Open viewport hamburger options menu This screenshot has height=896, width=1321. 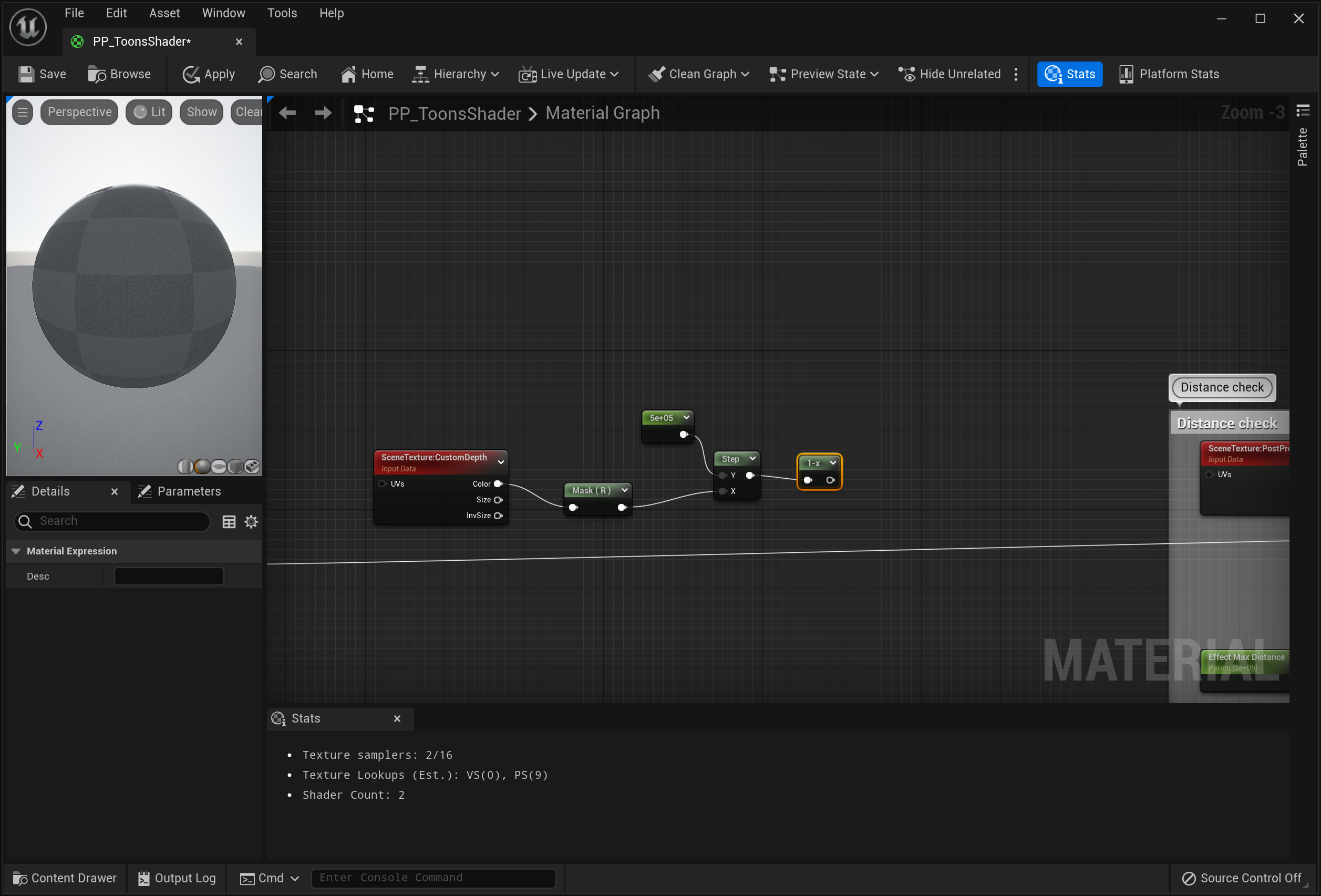point(23,112)
